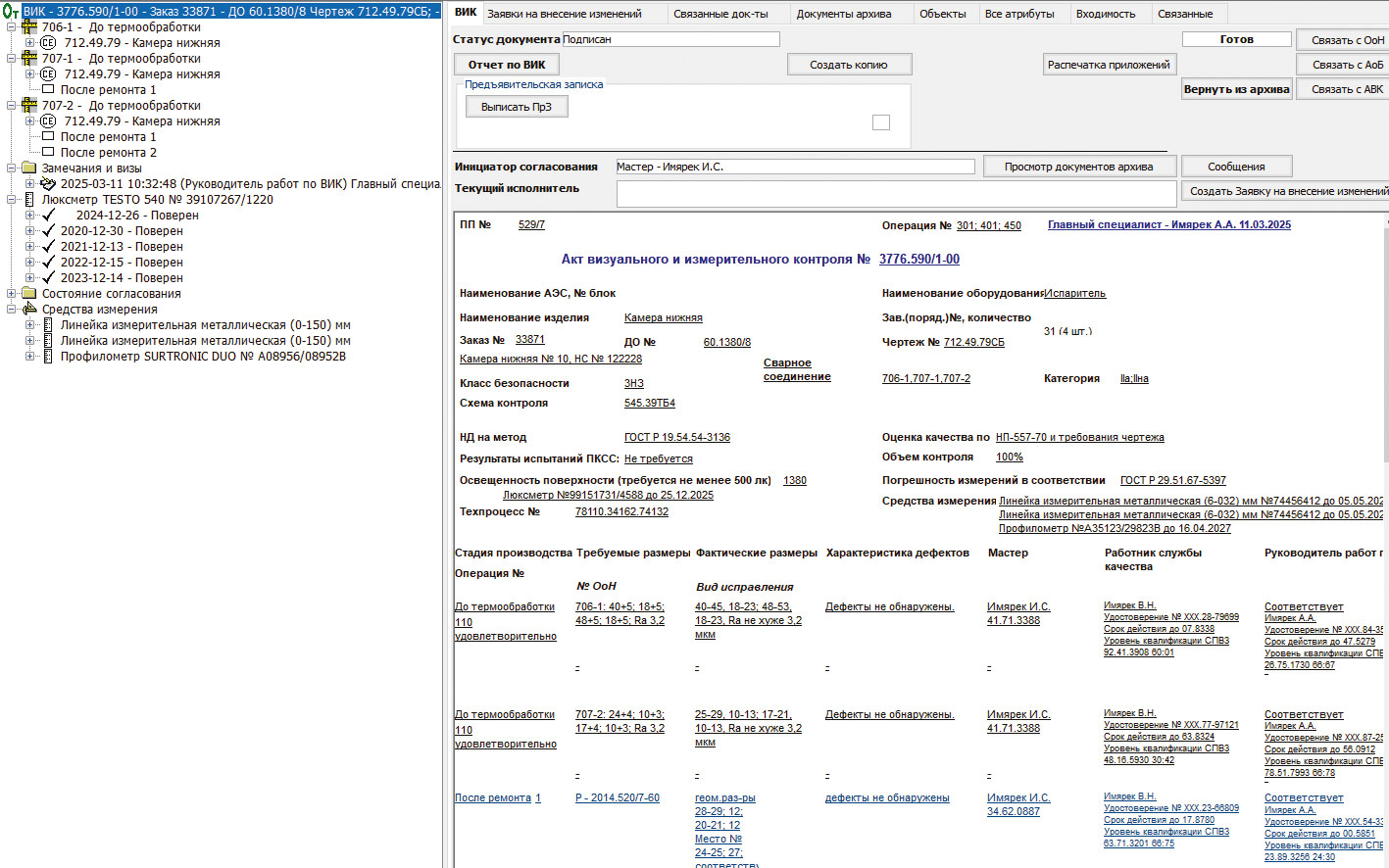Expand the Состояние согласования tree node
Image resolution: width=1389 pixels, height=868 pixels.
[x=12, y=294]
